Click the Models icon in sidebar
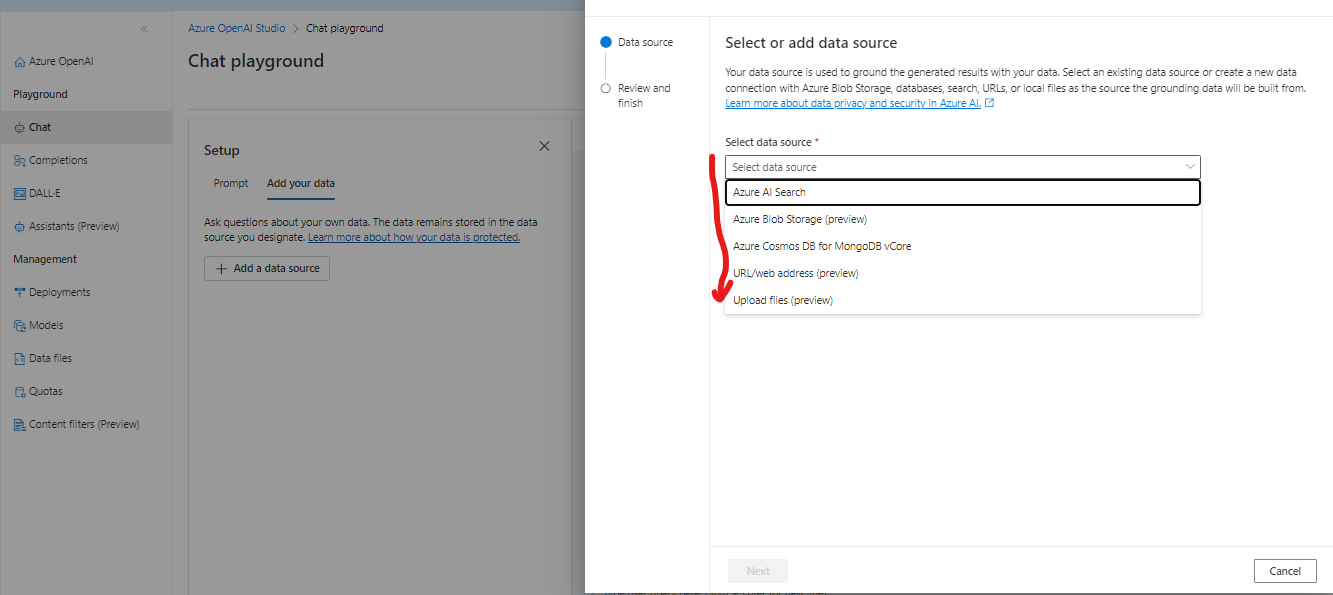Image resolution: width=1333 pixels, height=595 pixels. 20,326
